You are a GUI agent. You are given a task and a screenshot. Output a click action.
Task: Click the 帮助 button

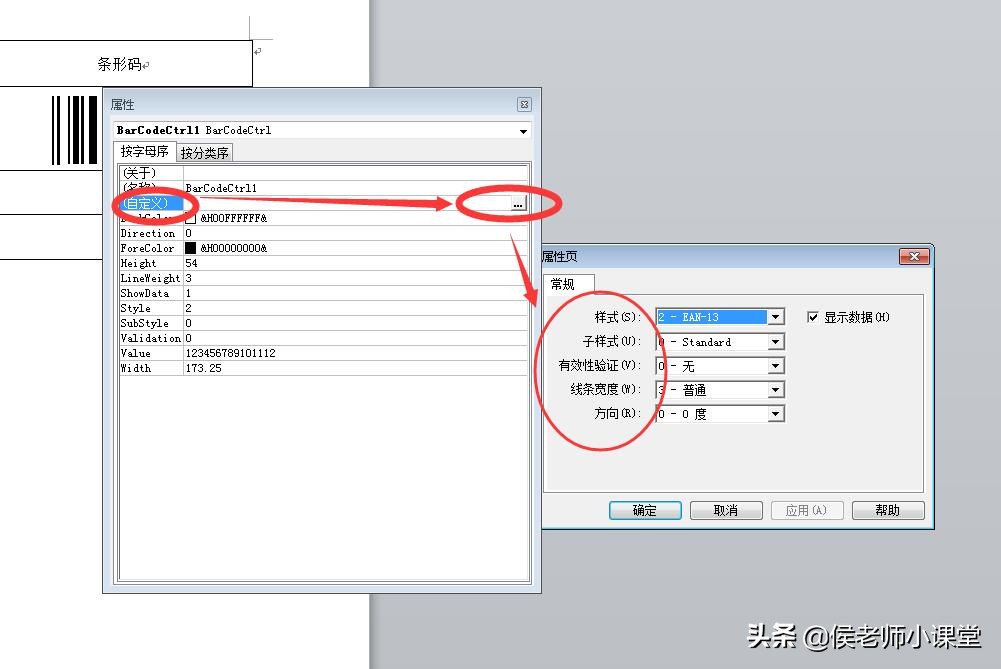(888, 510)
